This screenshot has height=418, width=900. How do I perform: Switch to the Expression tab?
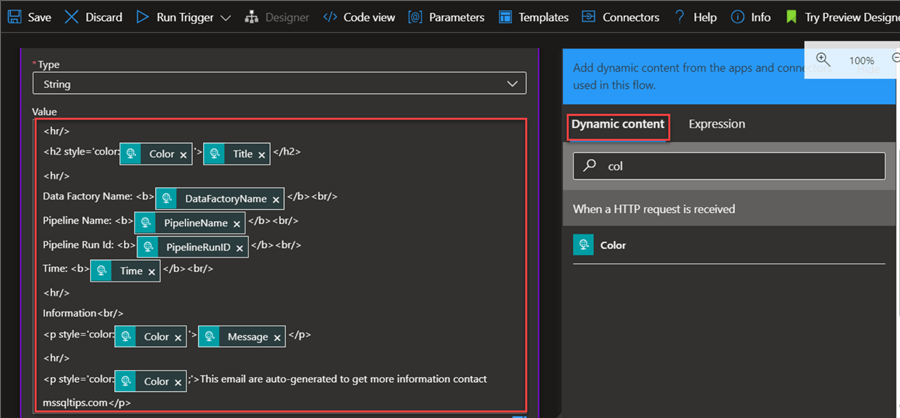(716, 124)
